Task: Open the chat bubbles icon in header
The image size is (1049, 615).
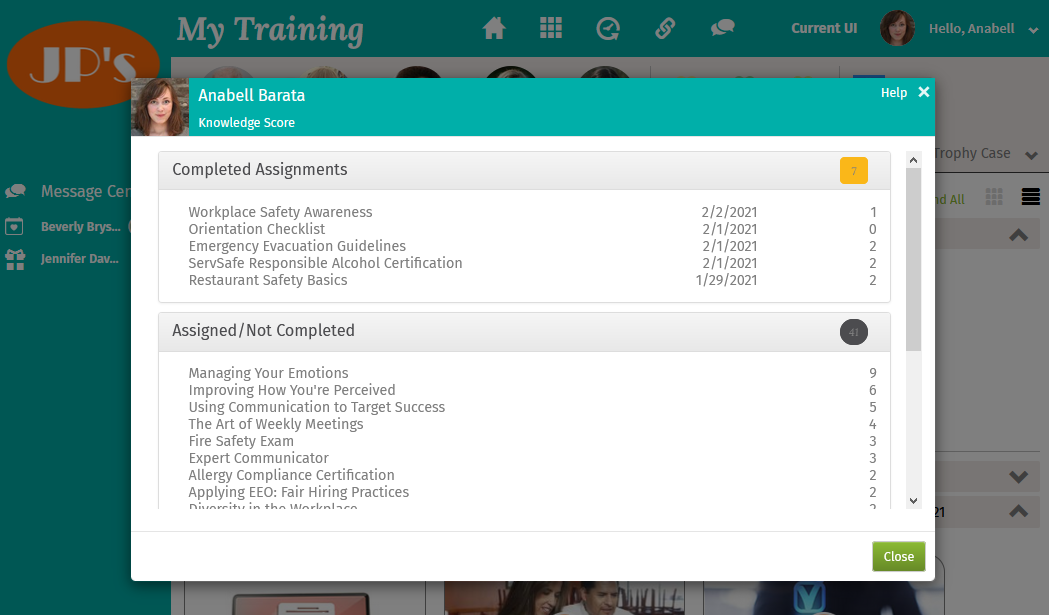Action: (x=722, y=28)
